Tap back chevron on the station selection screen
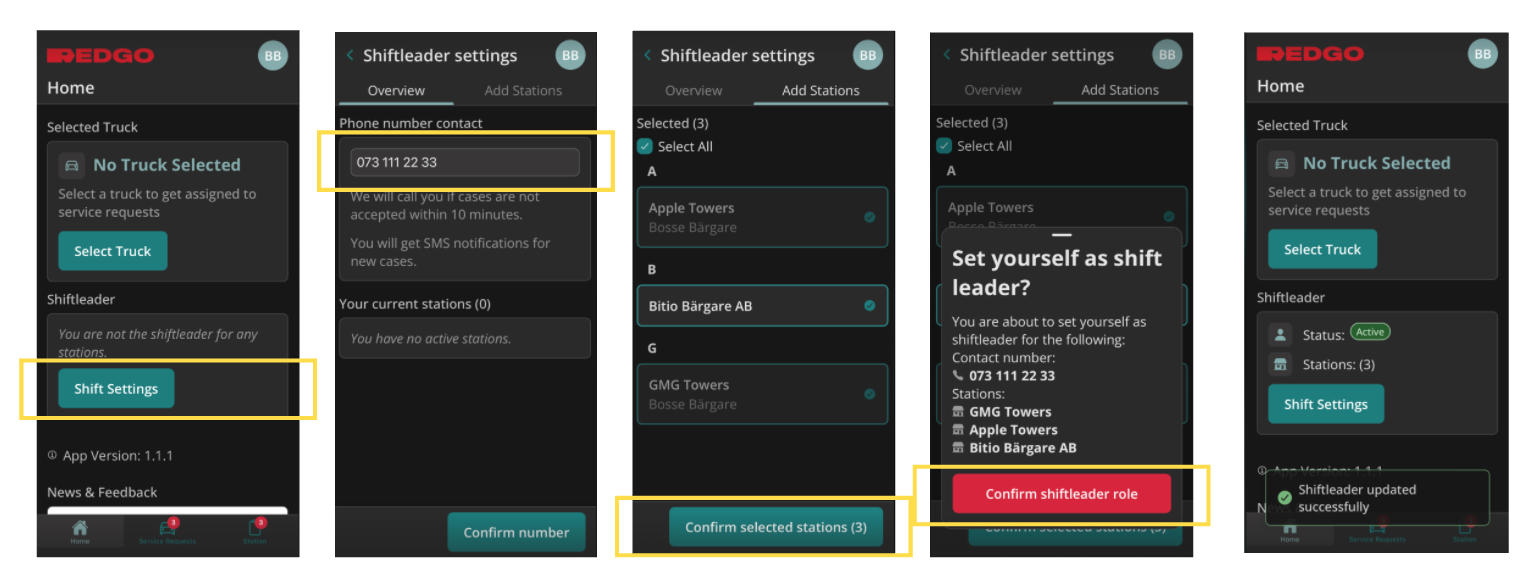This screenshot has width=1535, height=575. (x=647, y=55)
